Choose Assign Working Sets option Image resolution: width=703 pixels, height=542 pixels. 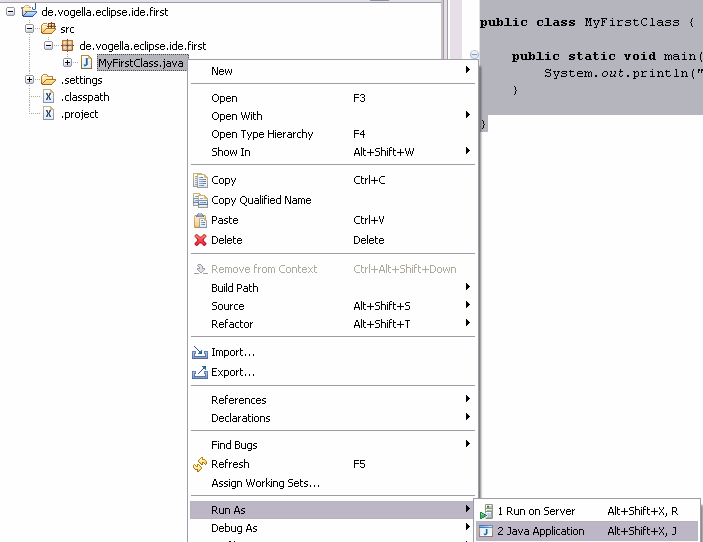(x=265, y=483)
